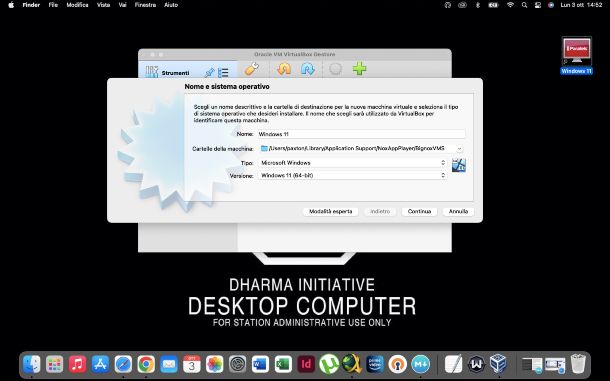Click the Annulla button

[458, 211]
